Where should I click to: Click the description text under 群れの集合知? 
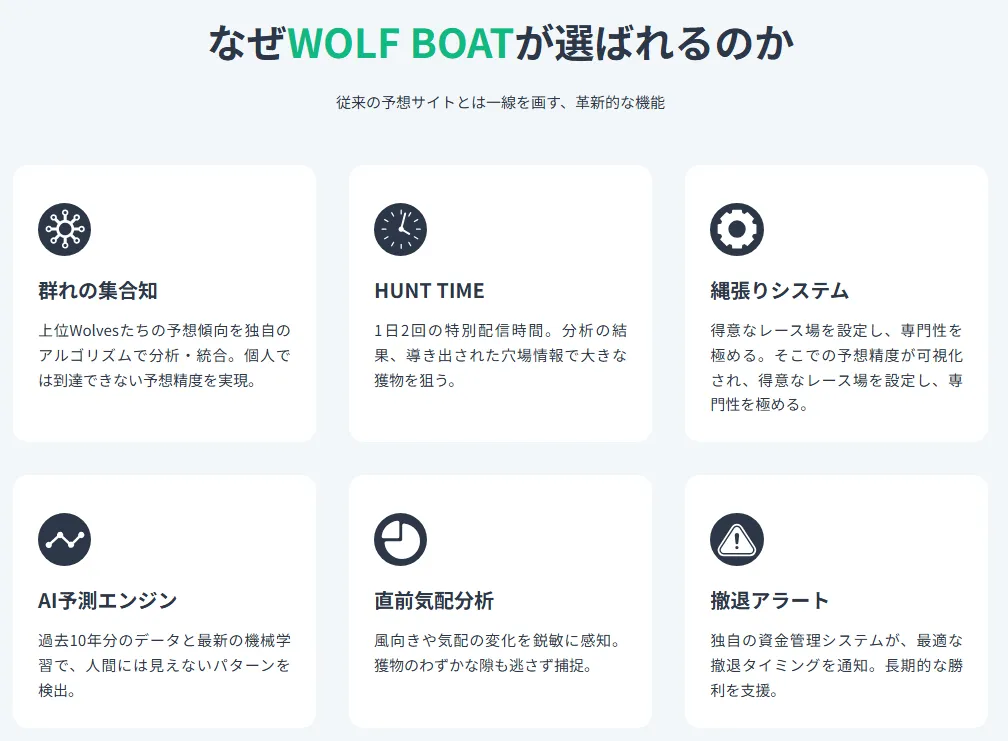(164, 355)
